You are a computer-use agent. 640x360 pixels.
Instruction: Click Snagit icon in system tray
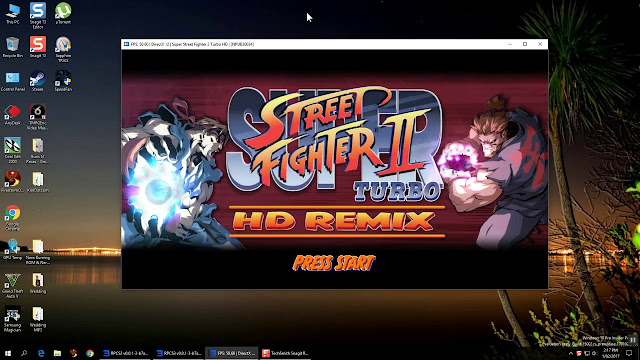coord(579,353)
